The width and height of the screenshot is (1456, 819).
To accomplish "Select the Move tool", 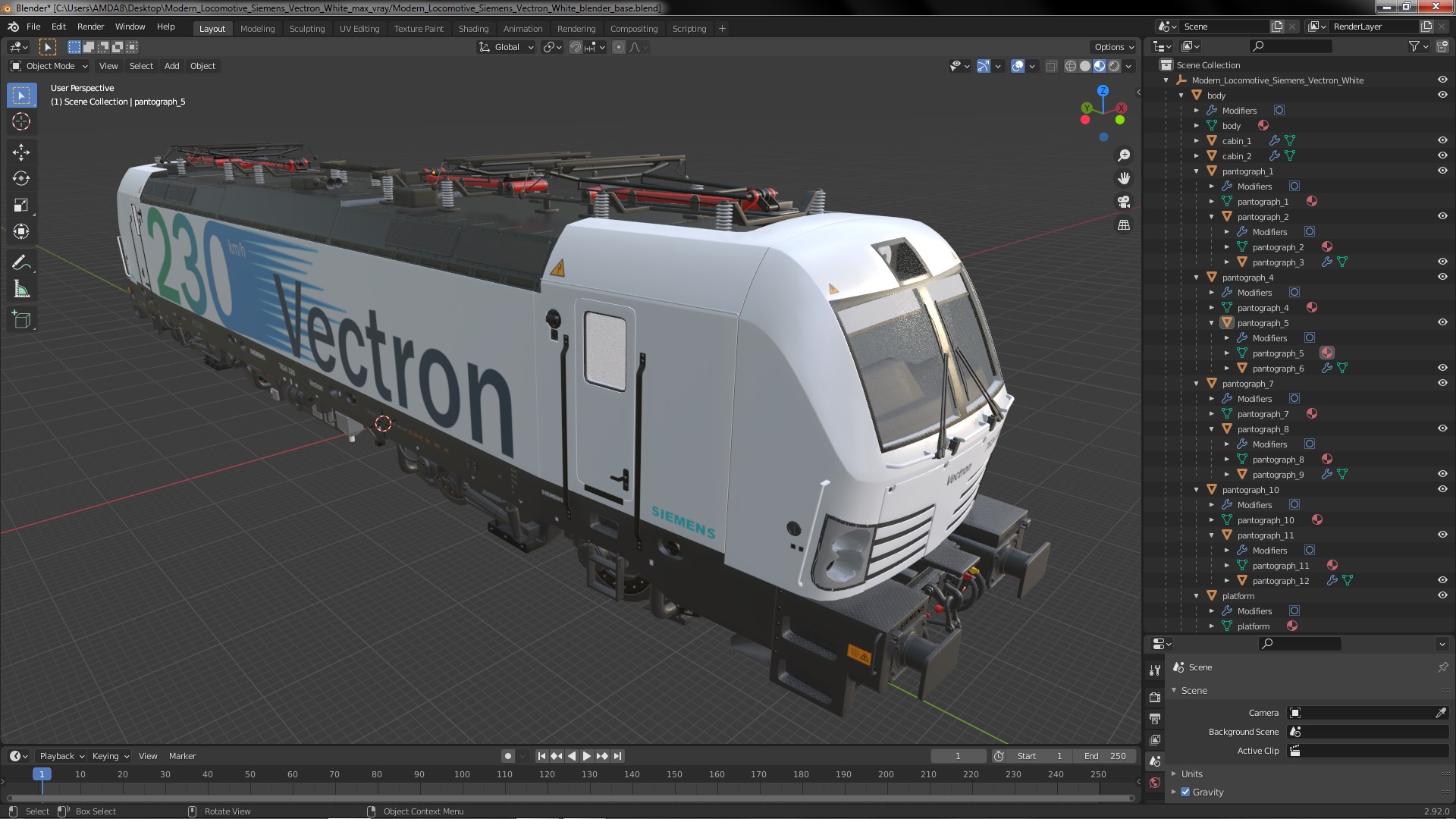I will (x=21, y=152).
